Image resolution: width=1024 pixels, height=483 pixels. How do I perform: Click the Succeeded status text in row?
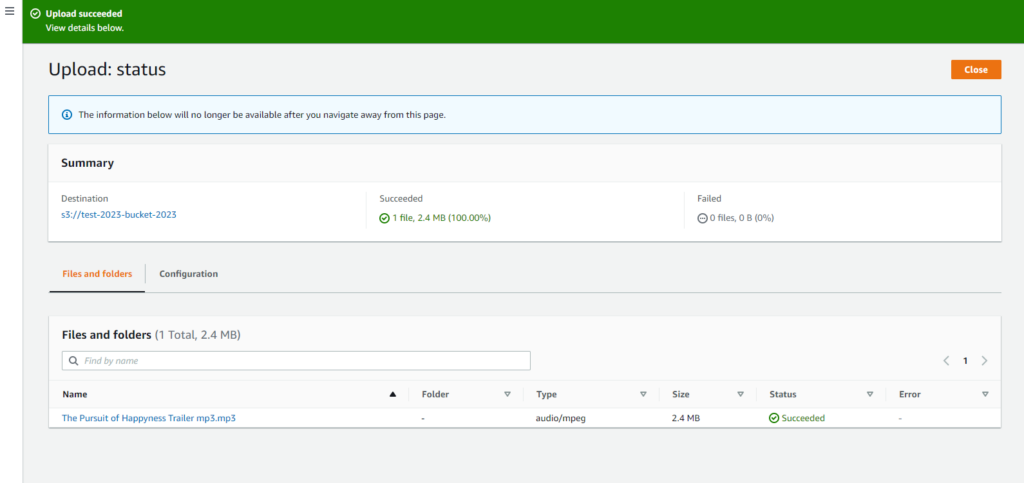click(x=803, y=418)
